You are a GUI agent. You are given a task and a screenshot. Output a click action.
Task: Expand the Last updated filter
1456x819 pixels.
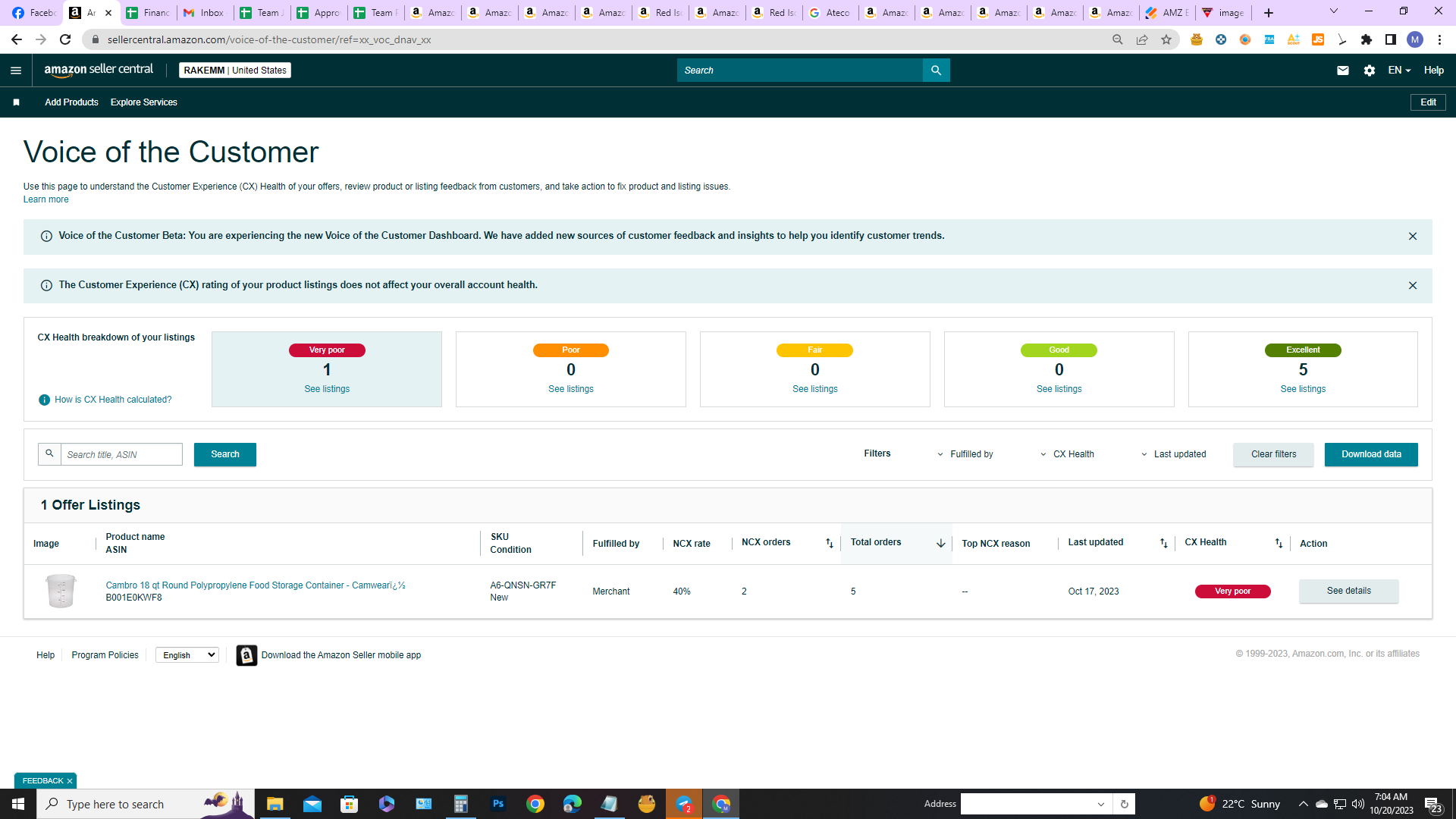(1173, 454)
